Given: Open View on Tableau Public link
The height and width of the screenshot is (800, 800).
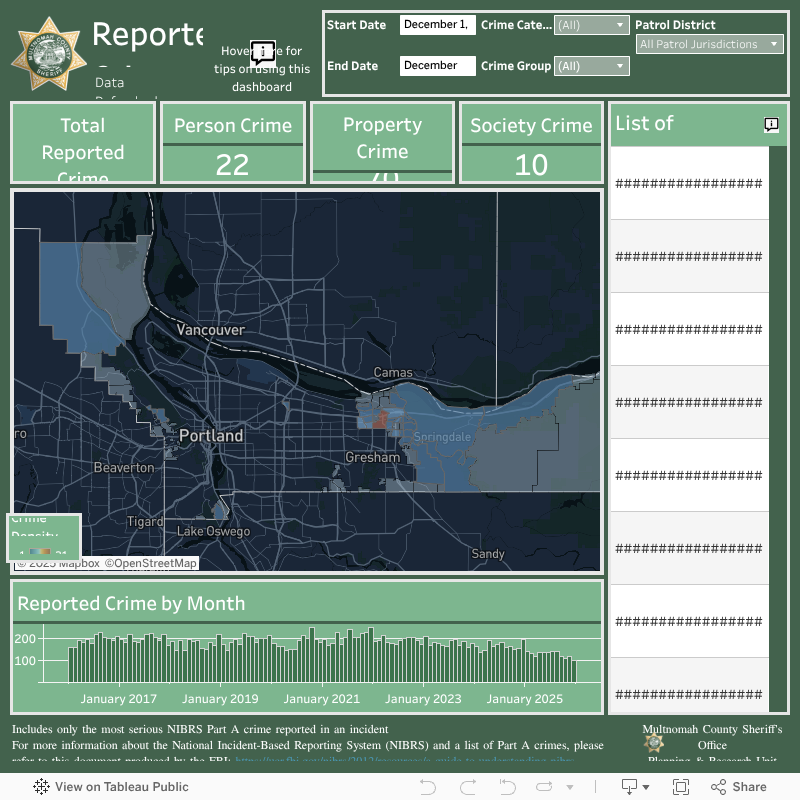Looking at the screenshot, I should [x=111, y=787].
